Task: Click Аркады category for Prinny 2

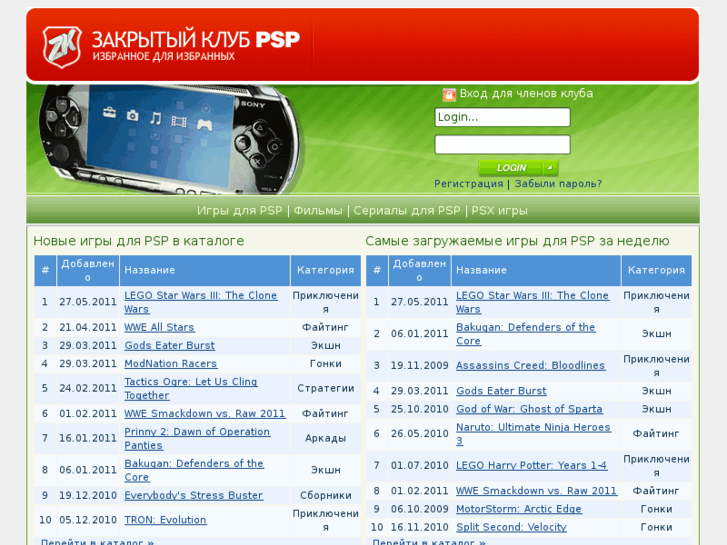Action: click(x=325, y=438)
